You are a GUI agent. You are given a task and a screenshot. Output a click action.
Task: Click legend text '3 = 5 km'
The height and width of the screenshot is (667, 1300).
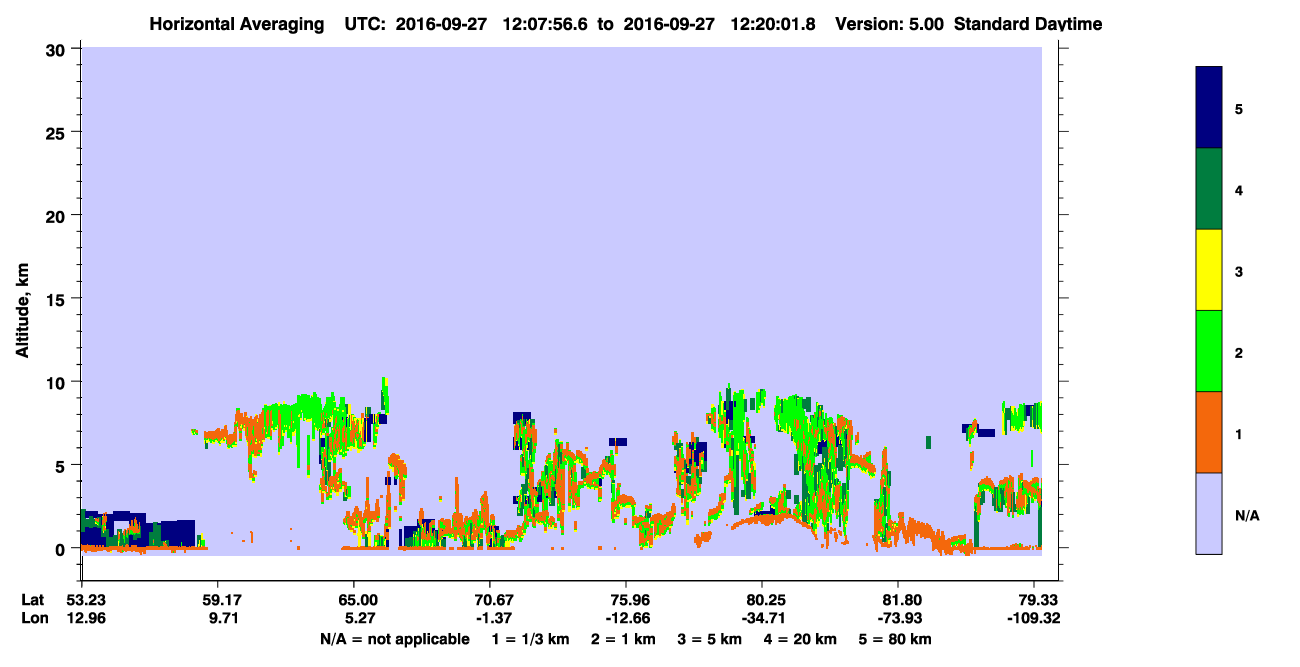[711, 639]
